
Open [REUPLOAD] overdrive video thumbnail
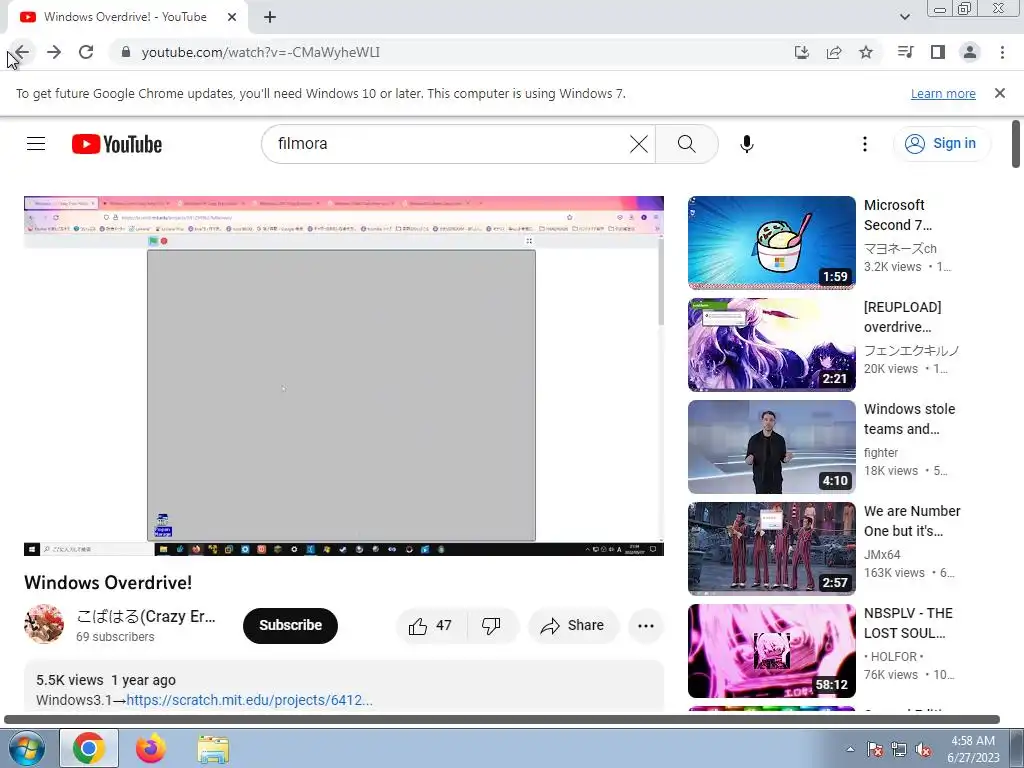click(x=771, y=345)
